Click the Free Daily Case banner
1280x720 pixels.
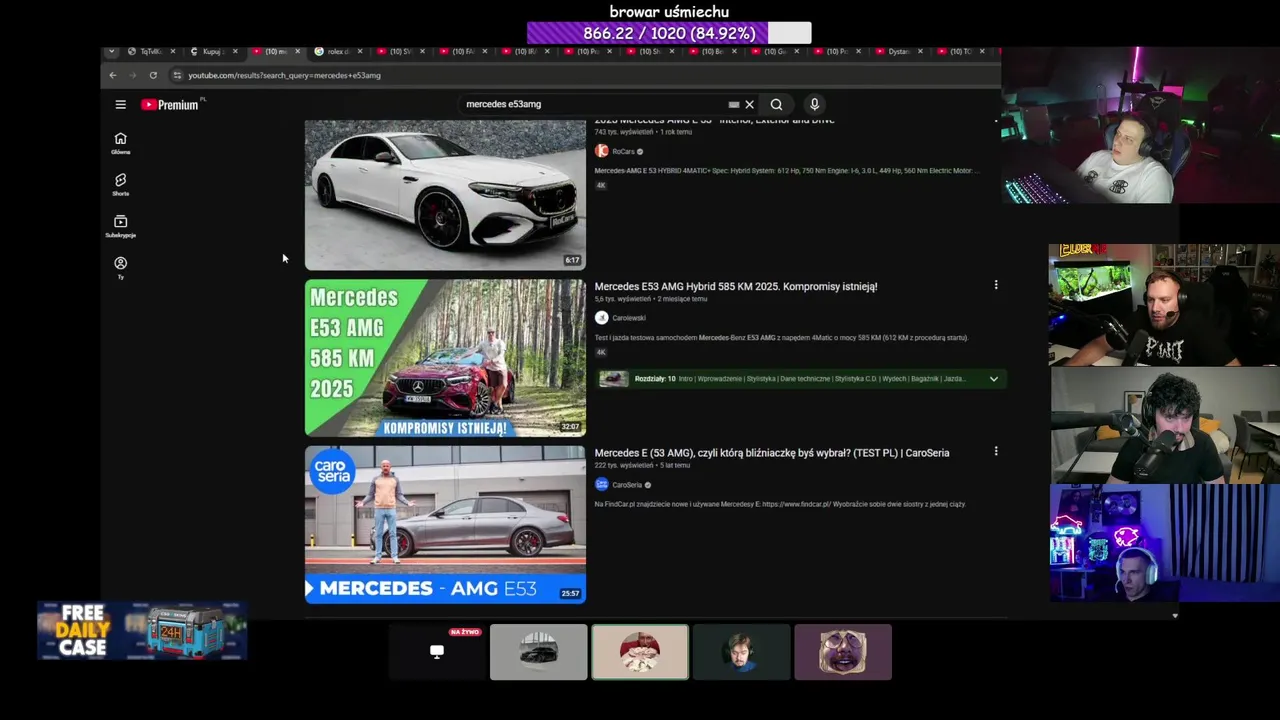[142, 631]
